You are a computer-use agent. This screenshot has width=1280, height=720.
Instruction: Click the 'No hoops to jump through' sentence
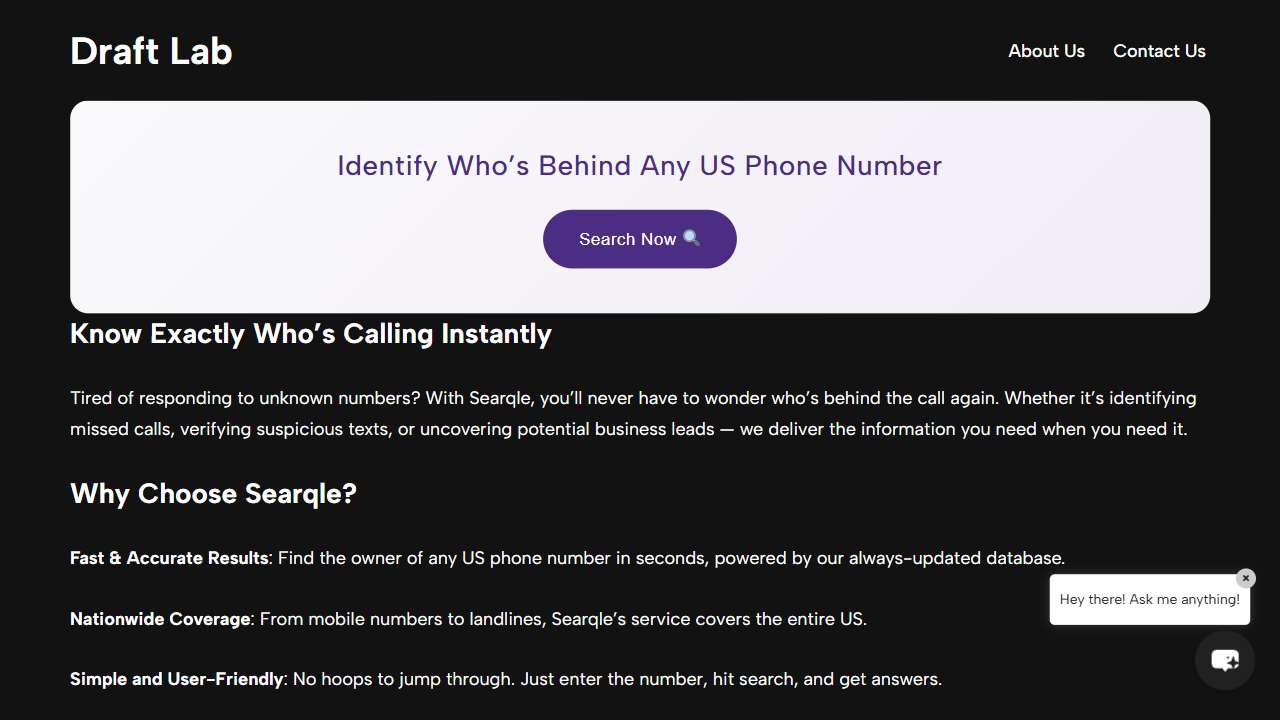tap(617, 679)
